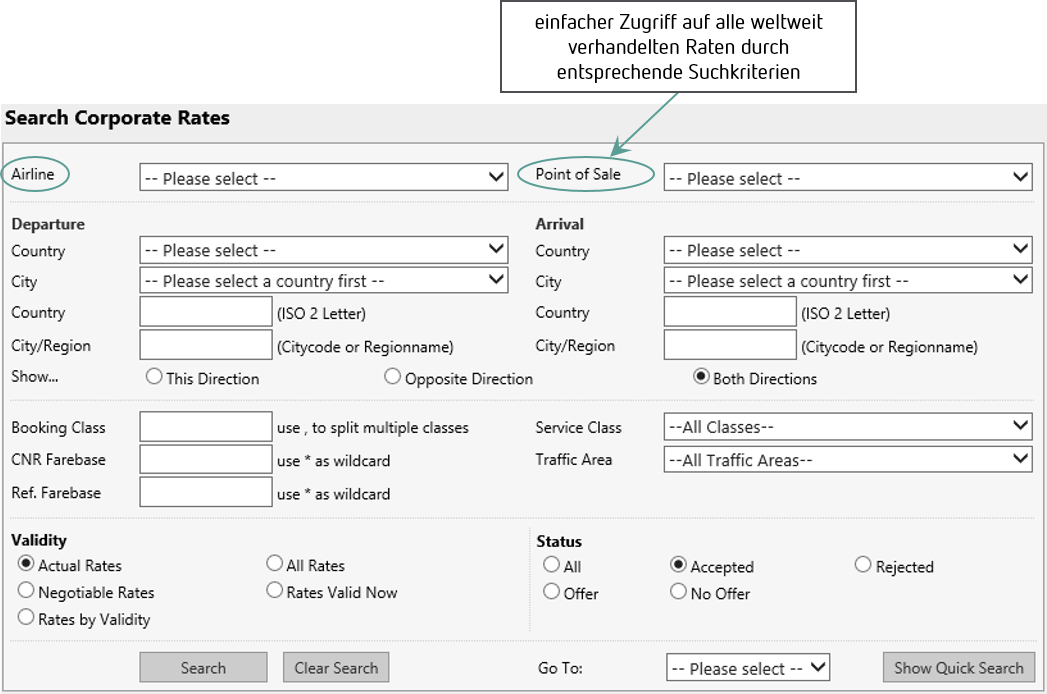The width and height of the screenshot is (1047, 694).
Task: Choose the Opposite Direction option
Action: click(393, 377)
